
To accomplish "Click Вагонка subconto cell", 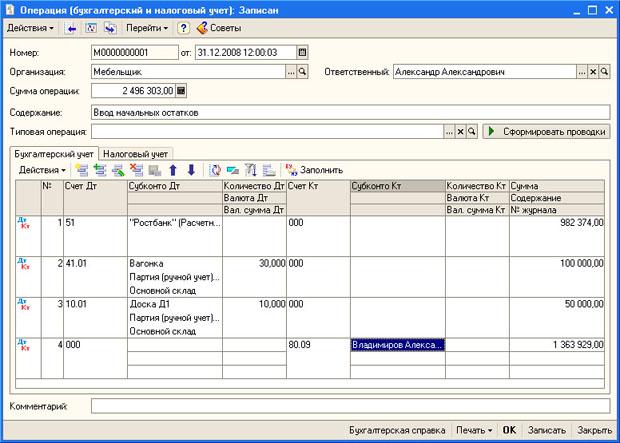I will [175, 263].
